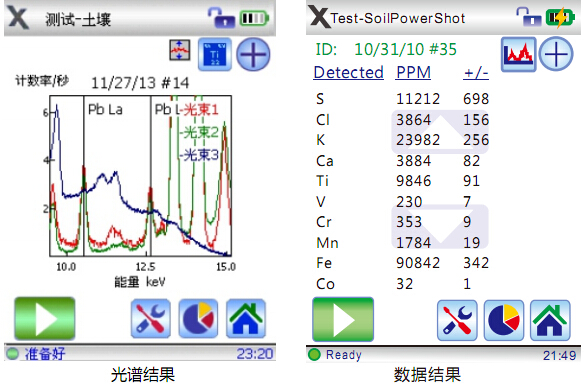The width and height of the screenshot is (584, 391).
Task: Open pie chart icon on data screen
Action: [504, 320]
